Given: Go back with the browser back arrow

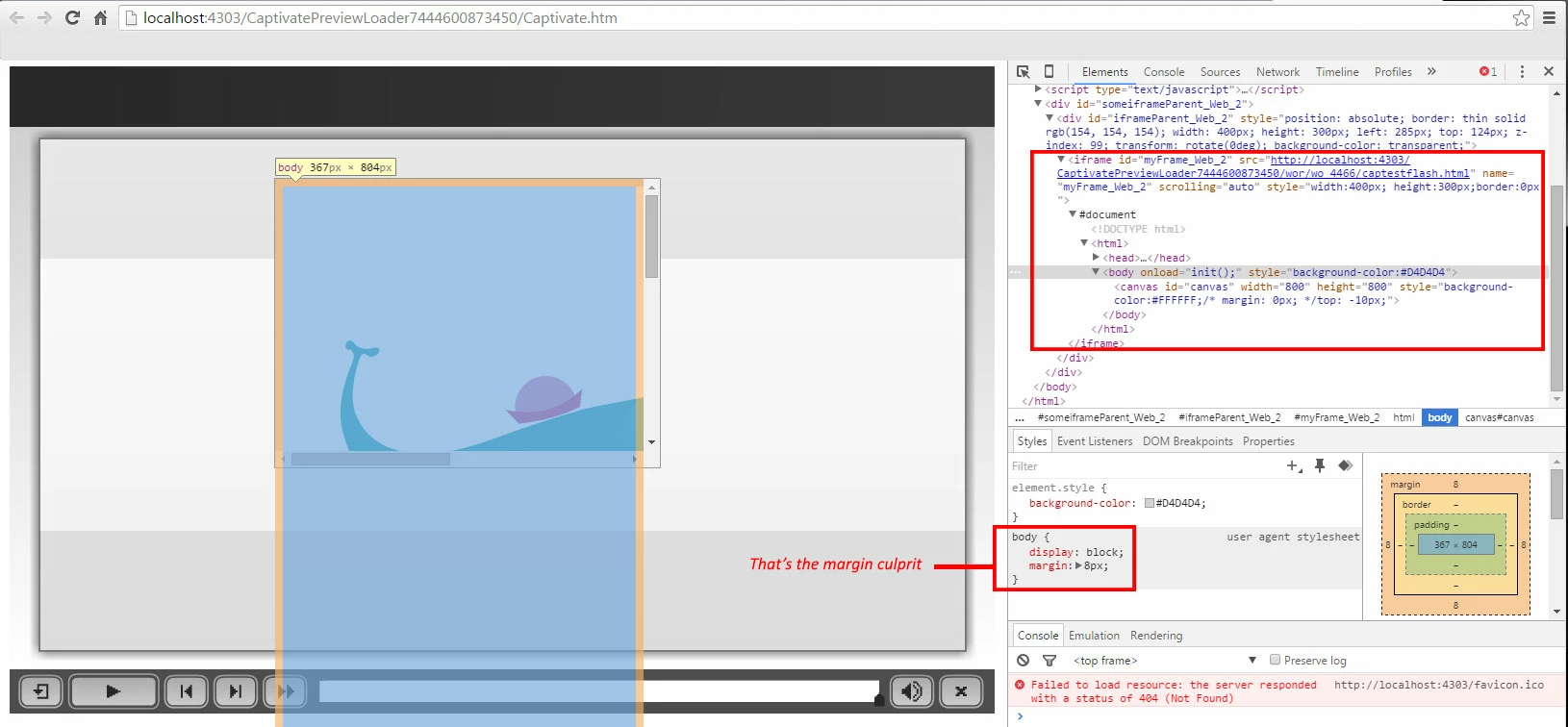Looking at the screenshot, I should click(x=16, y=17).
